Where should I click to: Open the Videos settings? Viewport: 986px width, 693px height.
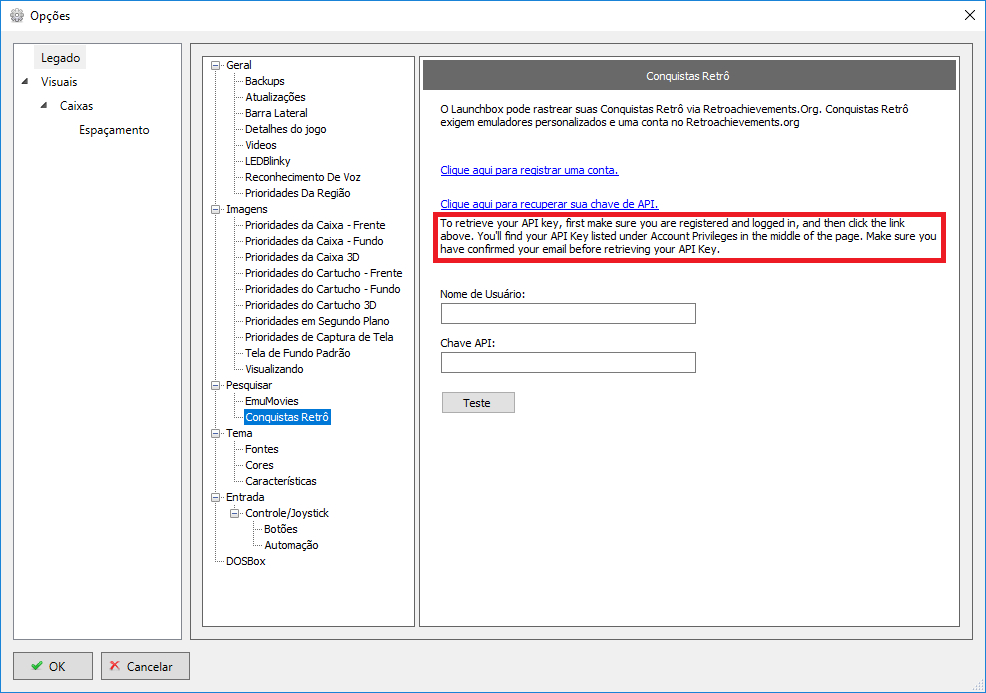pos(261,145)
